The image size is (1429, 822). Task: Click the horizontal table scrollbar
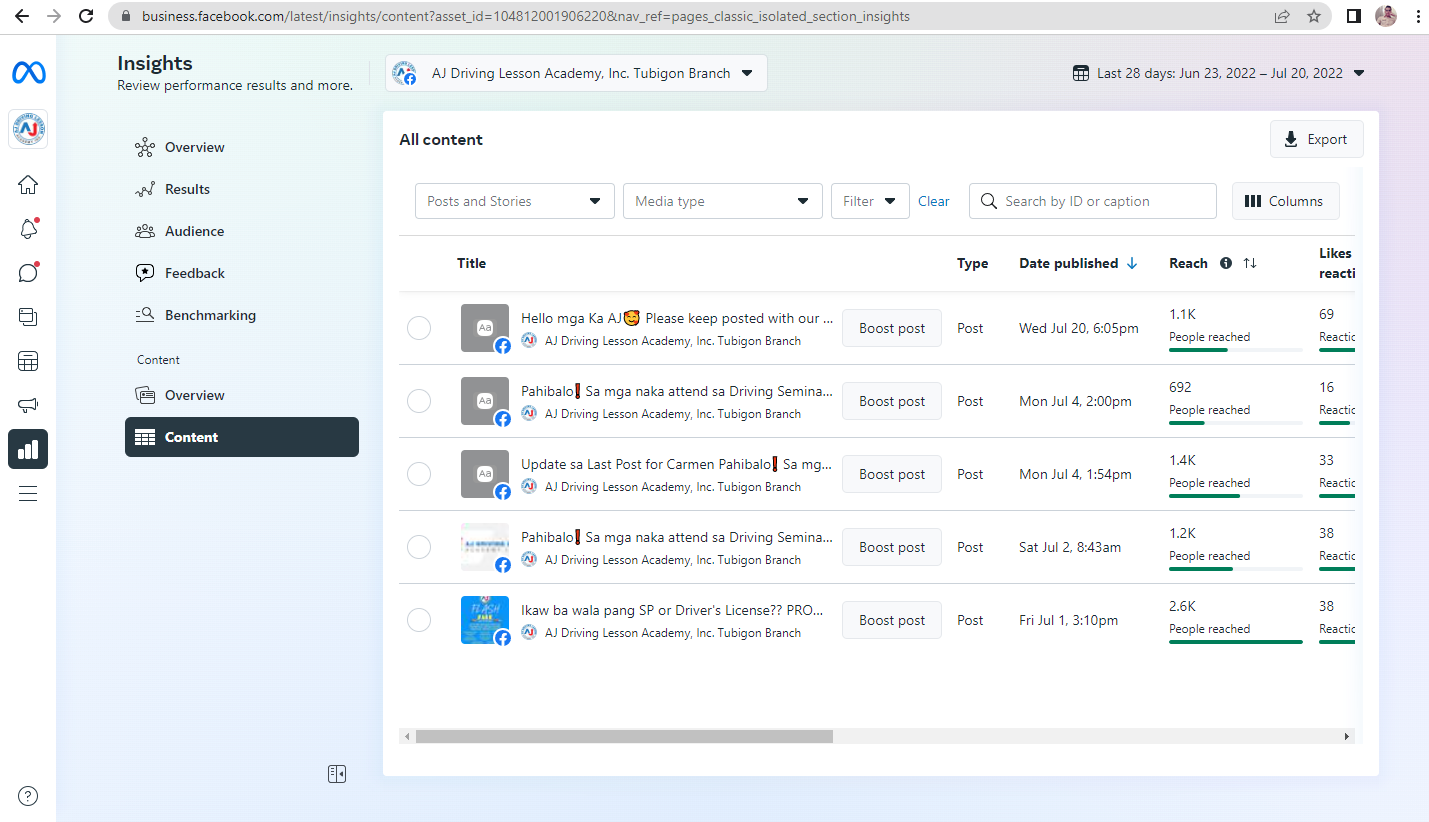click(x=624, y=736)
